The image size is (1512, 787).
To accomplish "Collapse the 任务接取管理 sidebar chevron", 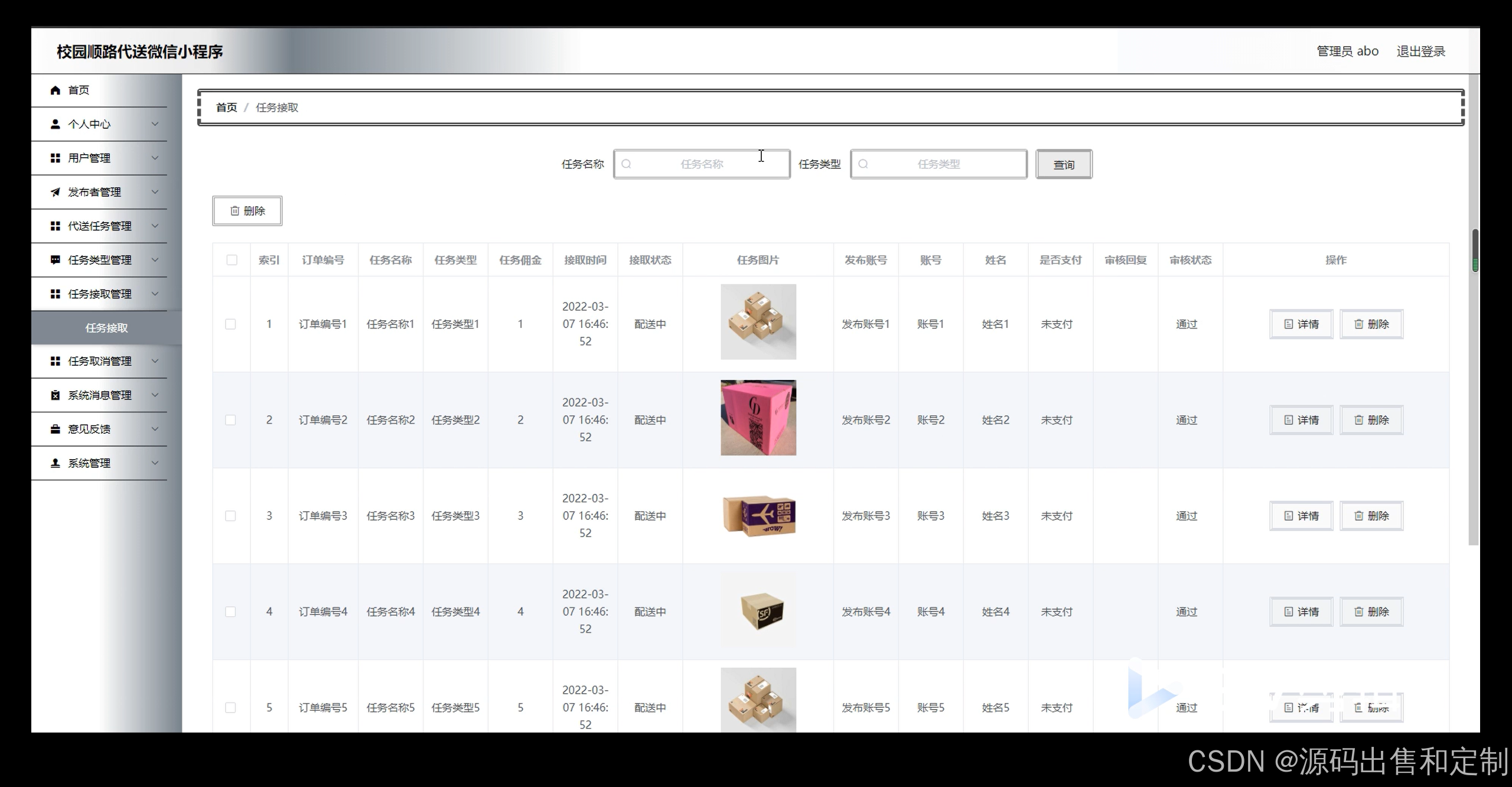I will [155, 294].
